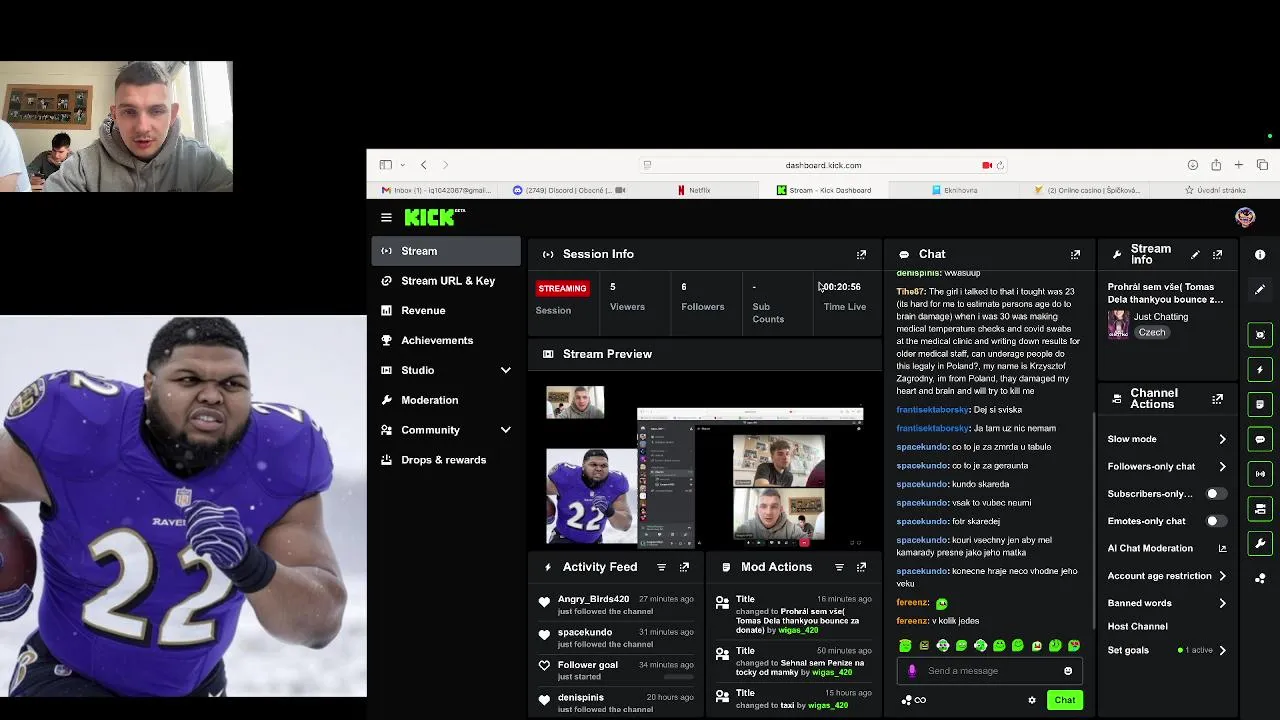Click the purple microphone icon in chat
Viewport: 1280px width, 720px height.
(912, 671)
